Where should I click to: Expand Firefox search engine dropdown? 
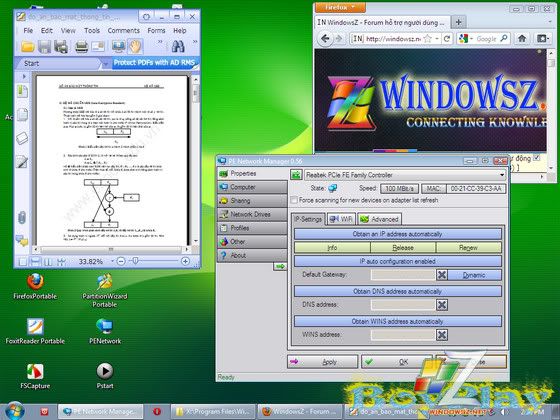pyautogui.click(x=471, y=39)
